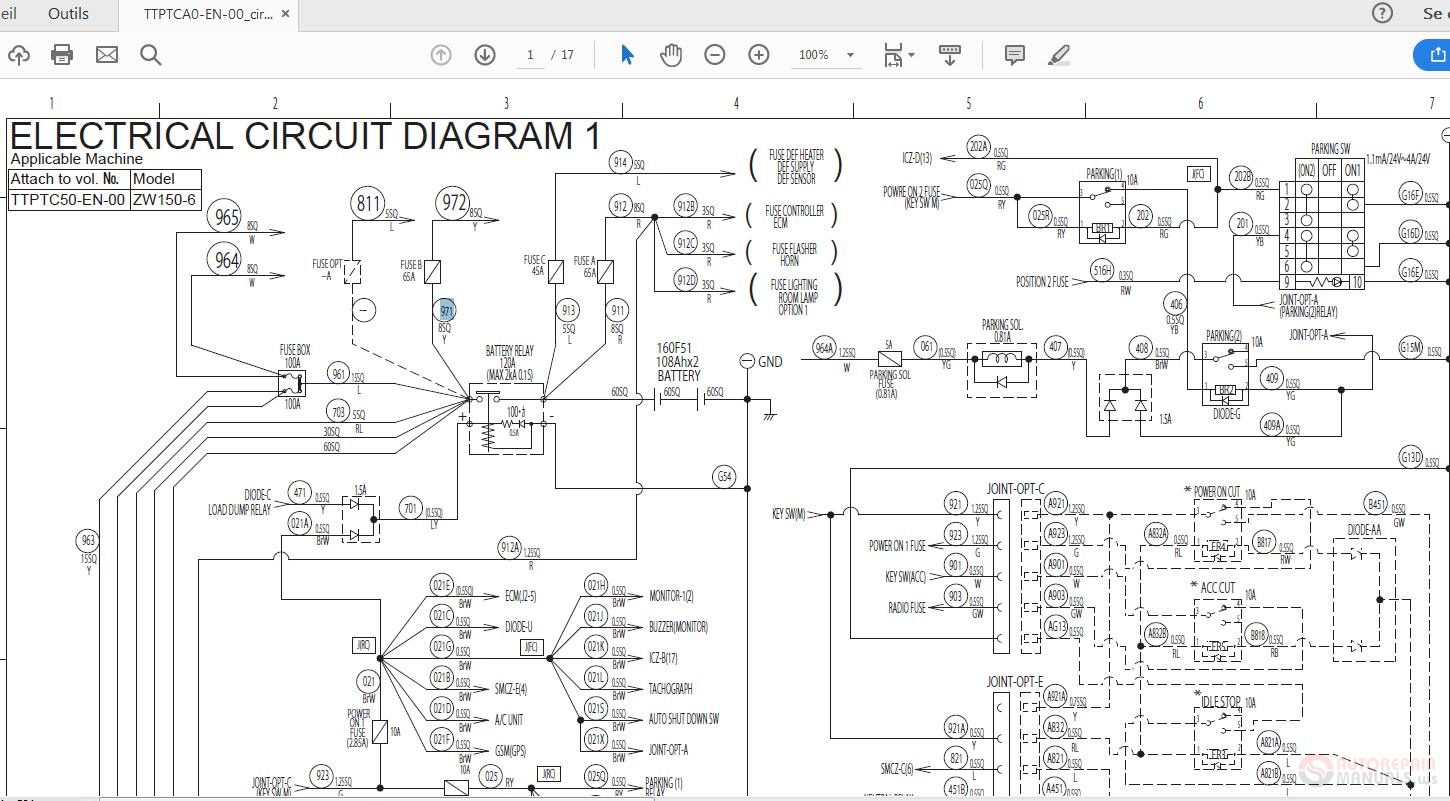Zoom in on the diagram
The image size is (1450, 801).
pos(758,55)
